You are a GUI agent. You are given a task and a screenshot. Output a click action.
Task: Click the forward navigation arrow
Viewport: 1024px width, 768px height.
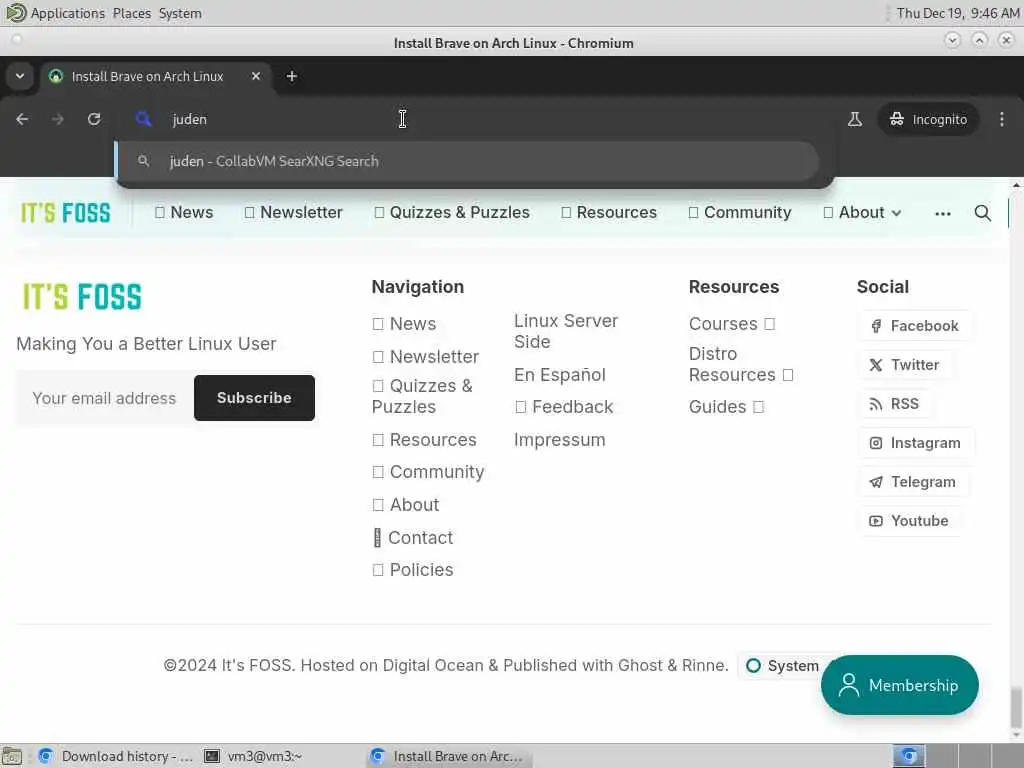point(58,119)
